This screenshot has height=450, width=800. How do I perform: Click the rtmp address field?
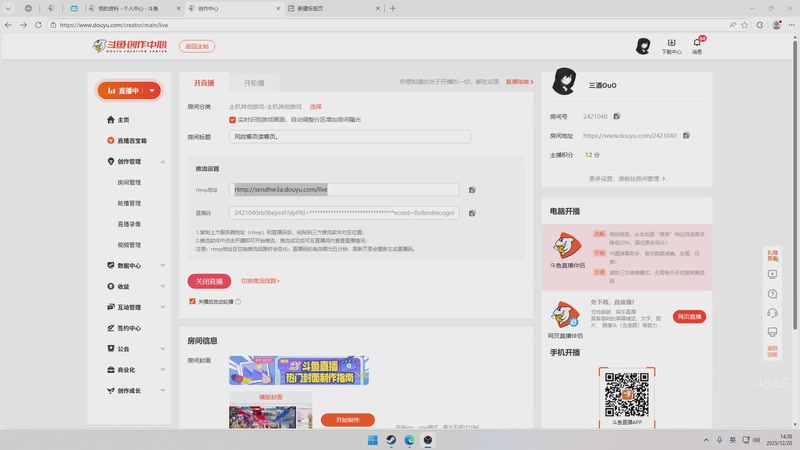click(x=344, y=190)
